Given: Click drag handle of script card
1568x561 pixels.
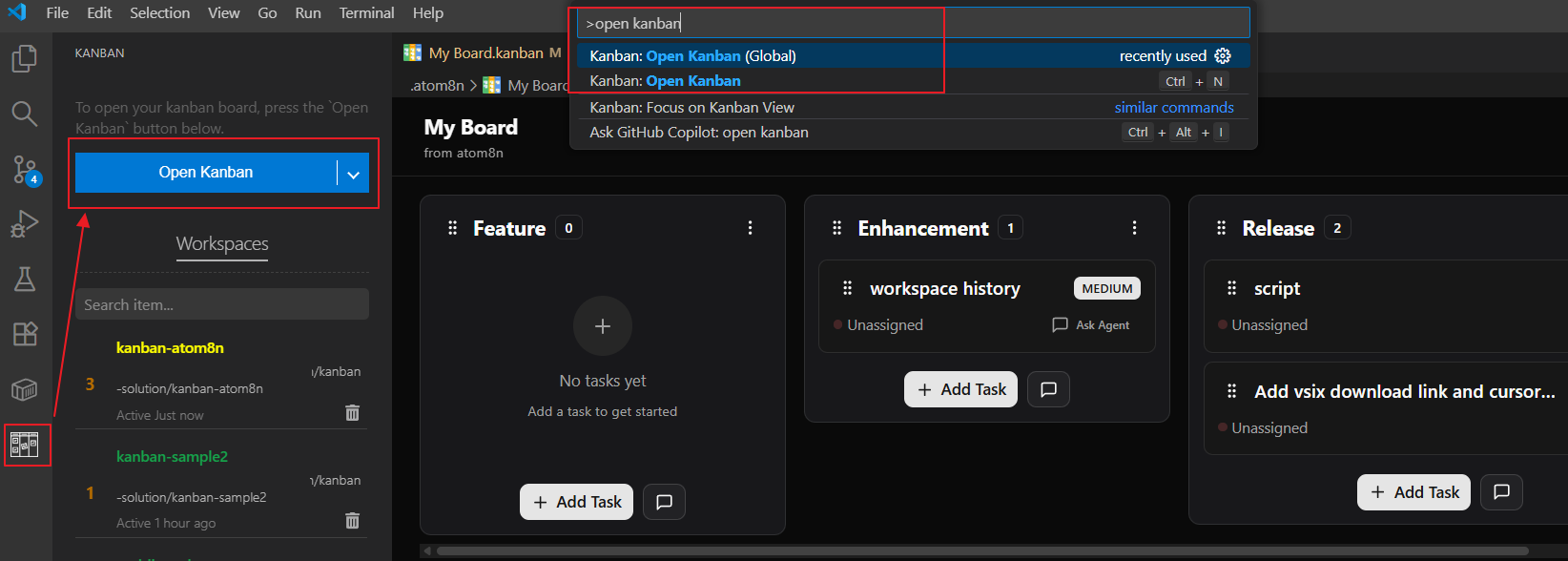Looking at the screenshot, I should pos(1231,288).
